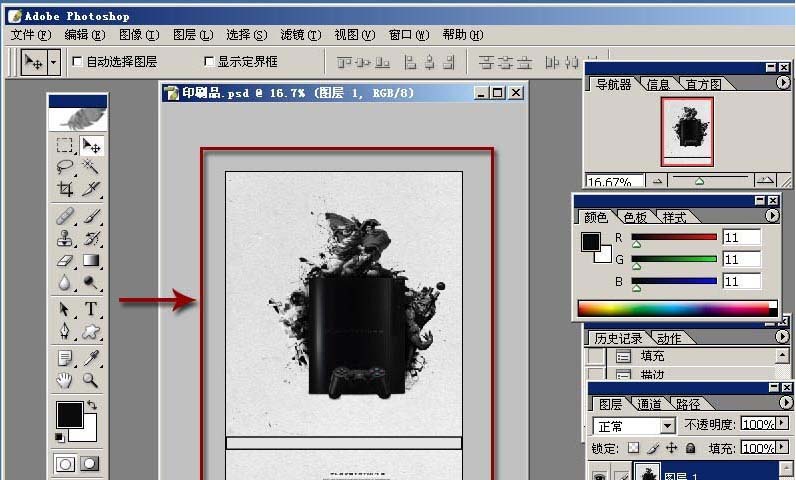Screen dimensions: 796x480
Task: Switch to Standard mode editing
Action: coord(65,464)
